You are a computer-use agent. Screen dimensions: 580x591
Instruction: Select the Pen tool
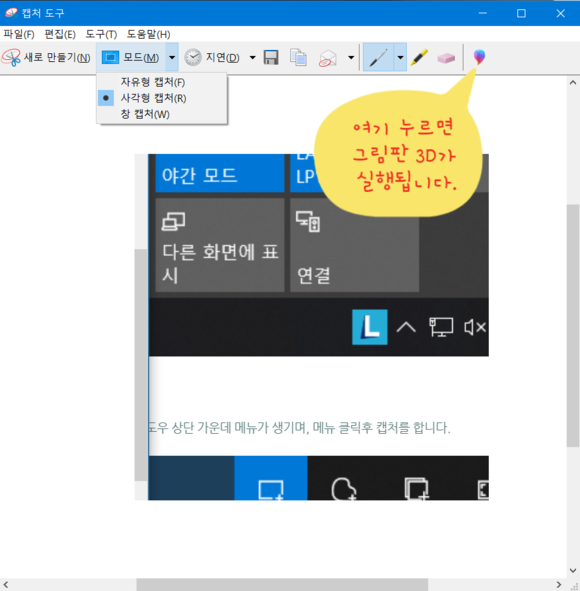(x=378, y=58)
